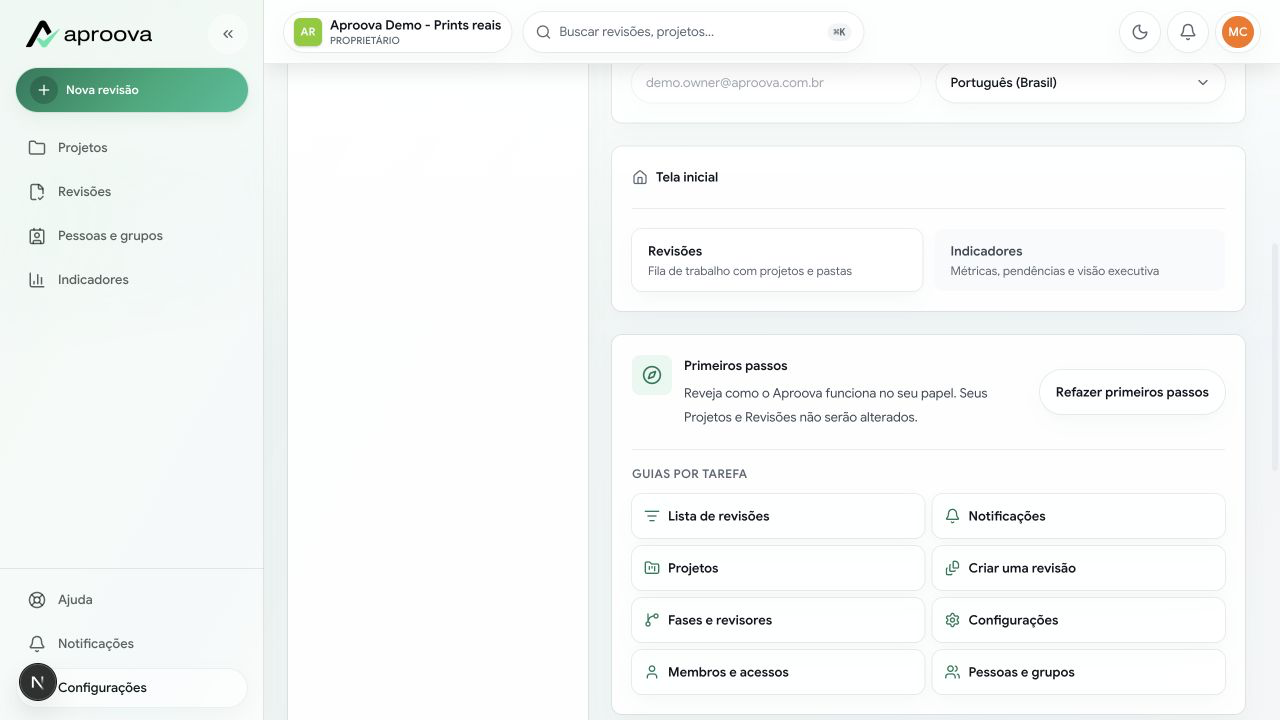The height and width of the screenshot is (720, 1280).
Task: Open Projetos in the sidebar menu
Action: [x=132, y=148]
